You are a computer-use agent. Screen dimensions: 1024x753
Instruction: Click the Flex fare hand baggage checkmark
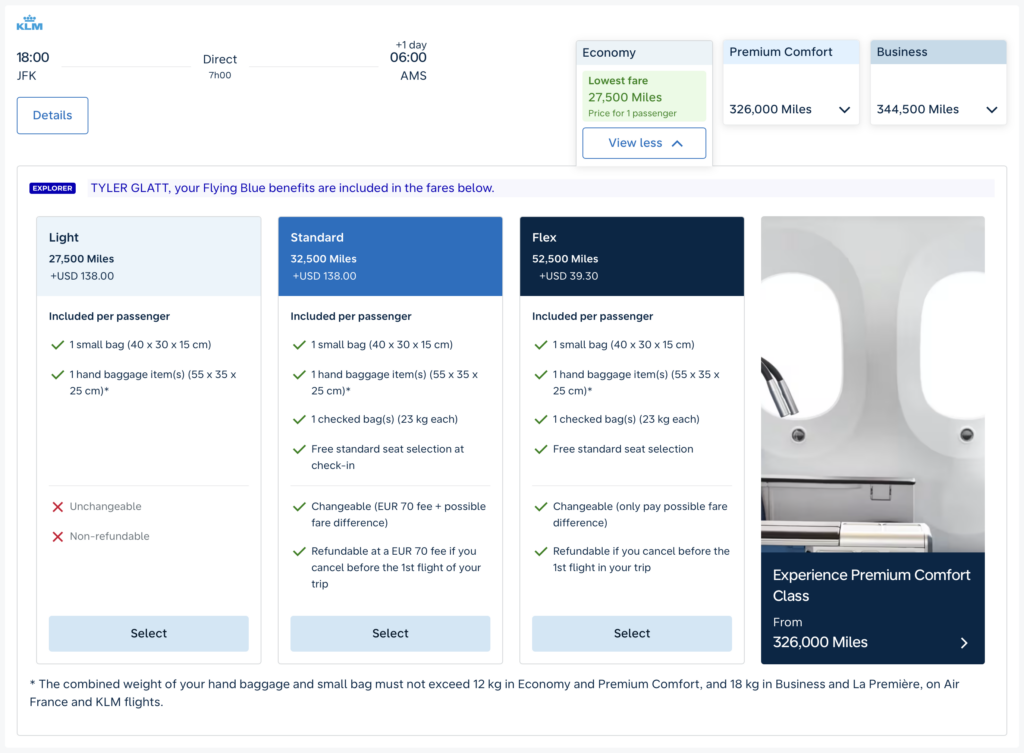541,375
